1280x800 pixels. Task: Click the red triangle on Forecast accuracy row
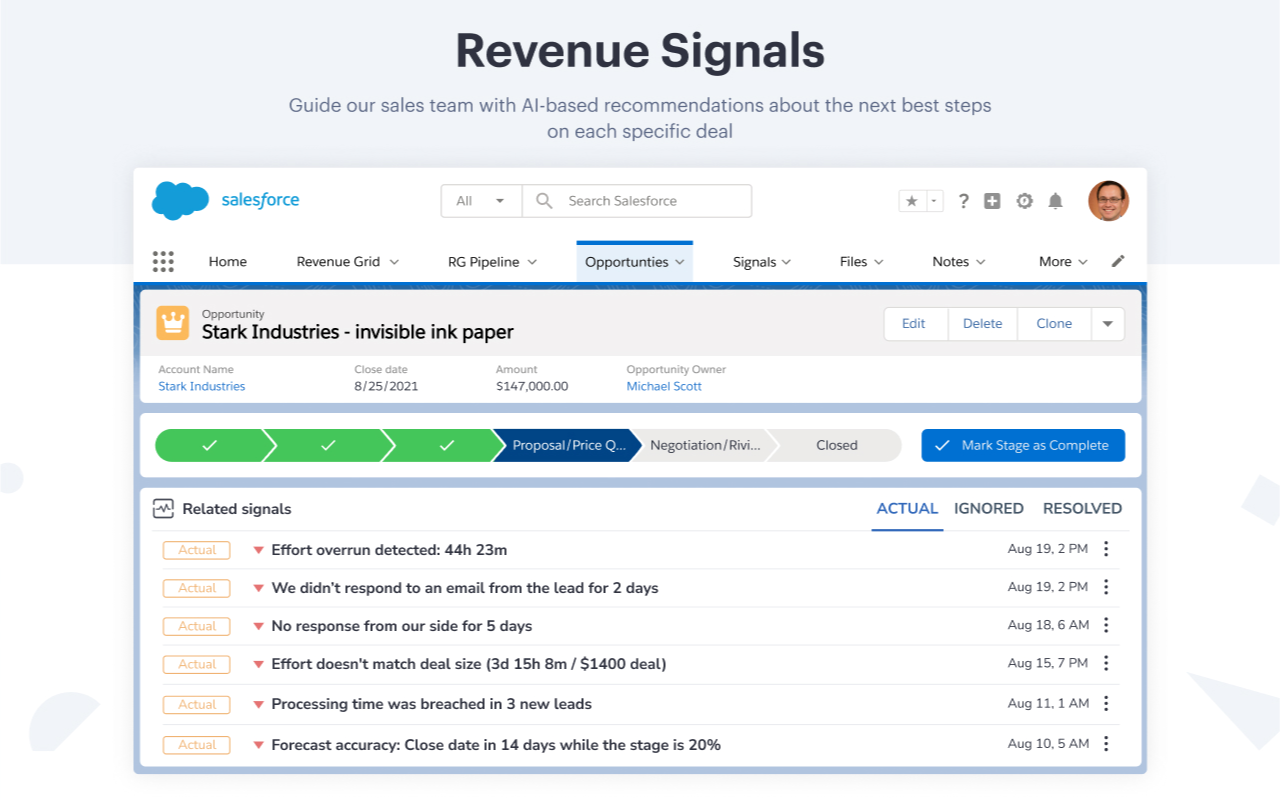click(258, 745)
